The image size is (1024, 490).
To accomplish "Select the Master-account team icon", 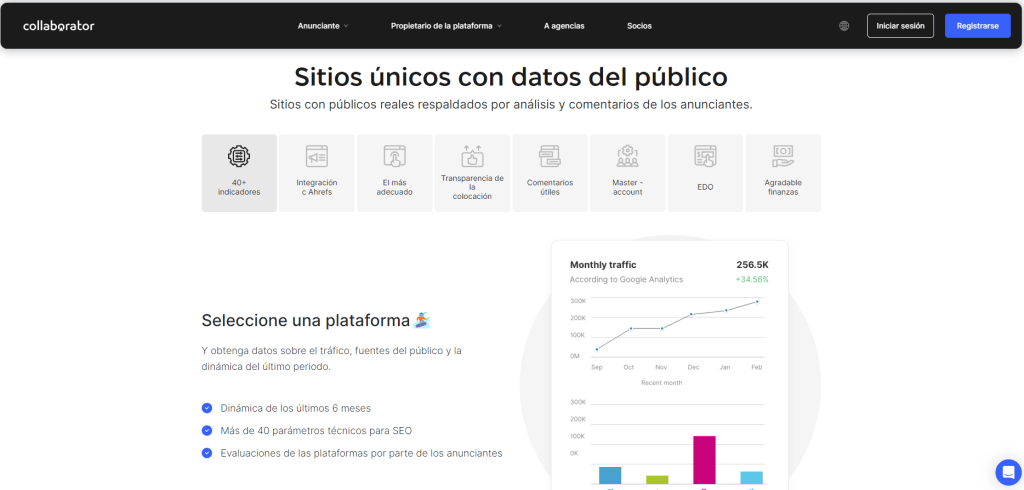I will point(628,155).
